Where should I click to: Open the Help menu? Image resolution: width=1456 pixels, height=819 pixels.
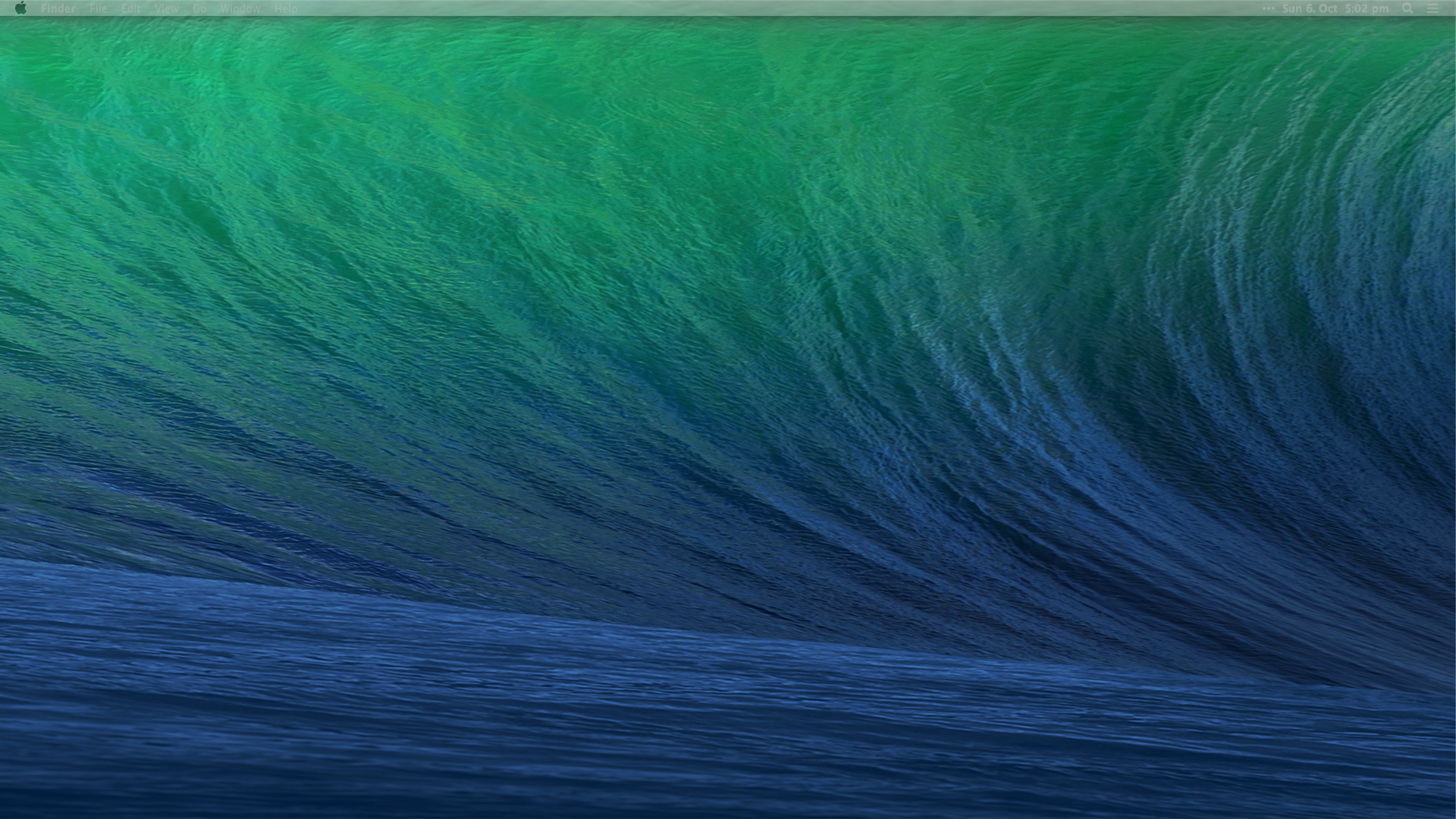pos(285,8)
